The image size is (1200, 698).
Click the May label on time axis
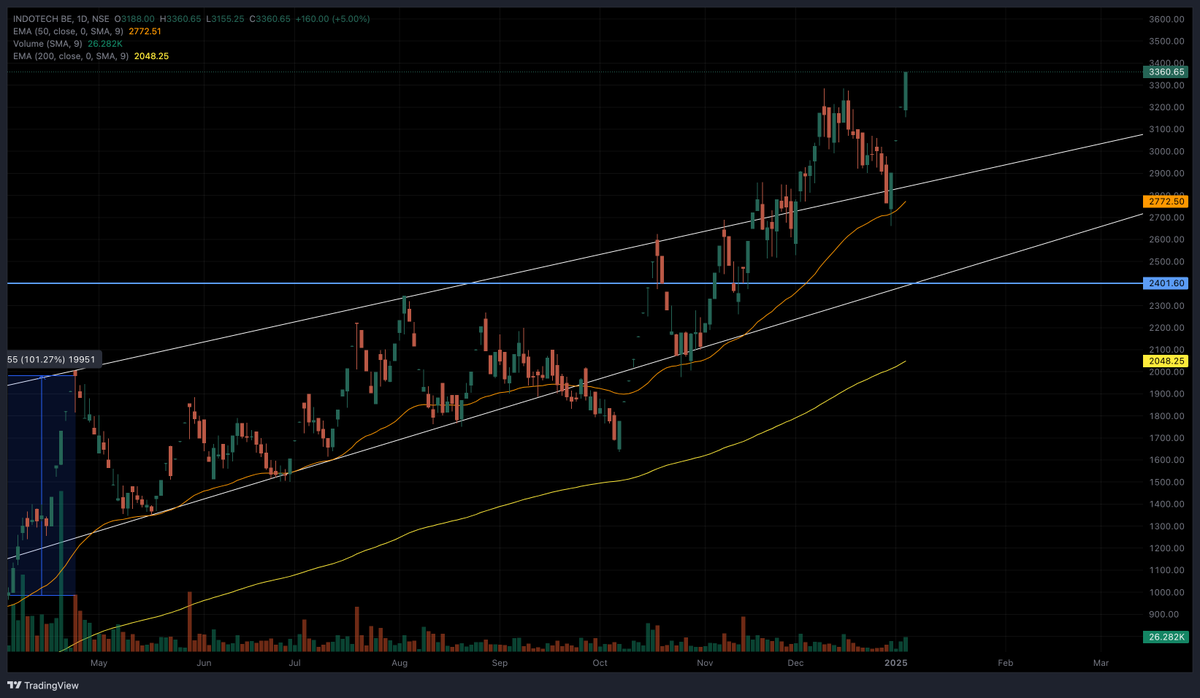click(98, 663)
